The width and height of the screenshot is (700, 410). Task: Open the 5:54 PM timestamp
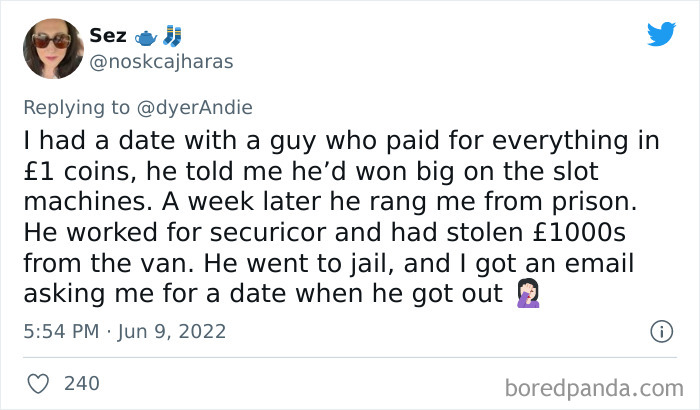(61, 331)
